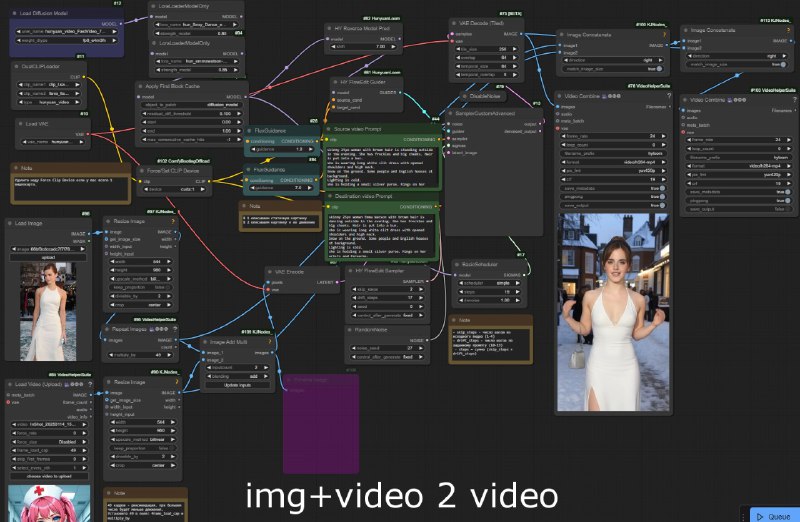The image size is (800, 522).
Task: Collapse the HY FlowEdit Sampler node dot
Action: 350,271
